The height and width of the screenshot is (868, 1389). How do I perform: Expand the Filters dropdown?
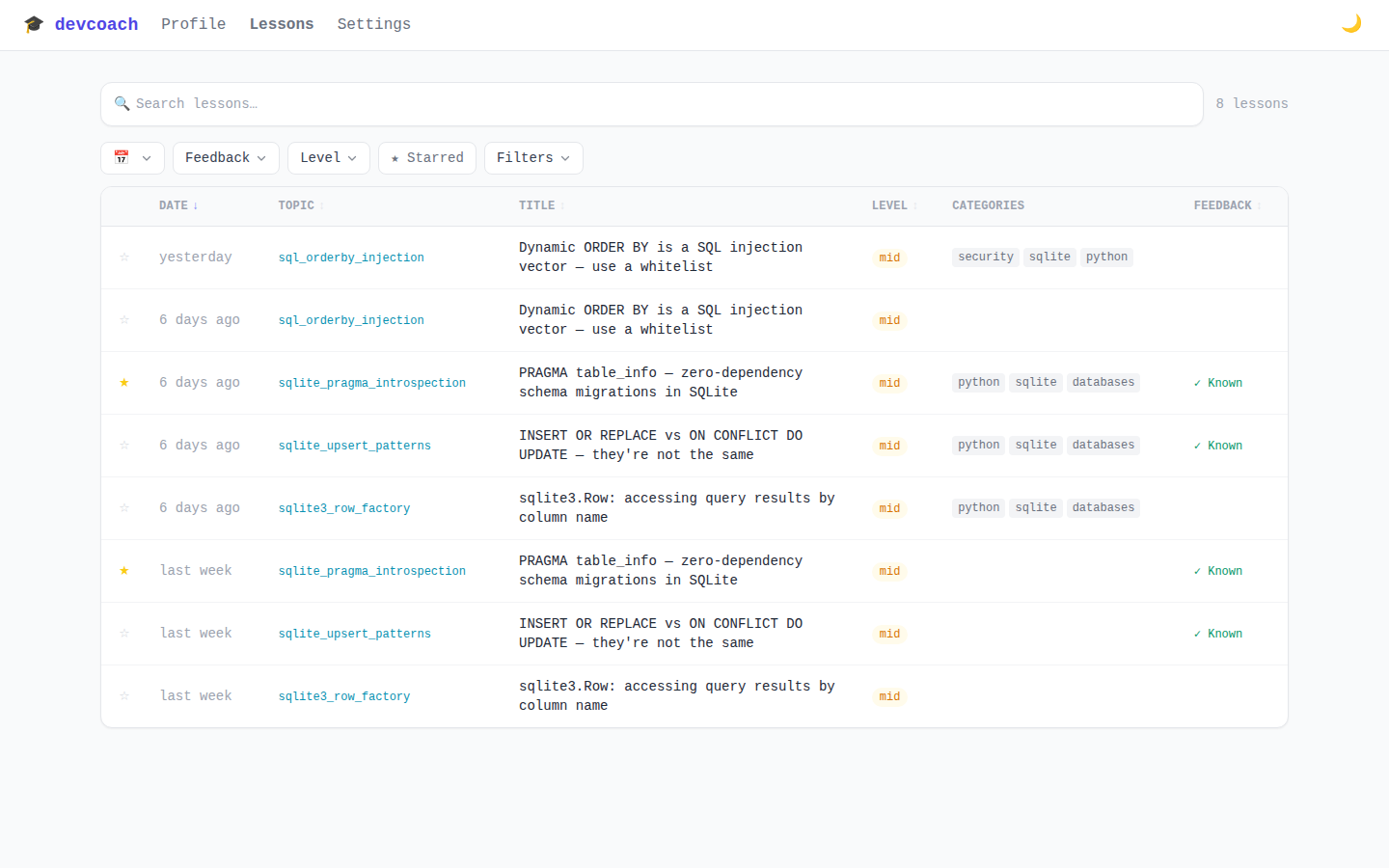click(x=533, y=157)
